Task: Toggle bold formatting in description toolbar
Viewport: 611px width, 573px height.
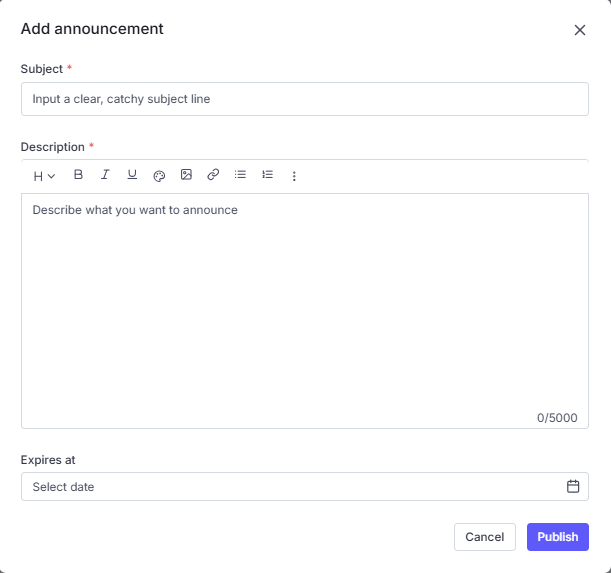Action: click(x=78, y=175)
